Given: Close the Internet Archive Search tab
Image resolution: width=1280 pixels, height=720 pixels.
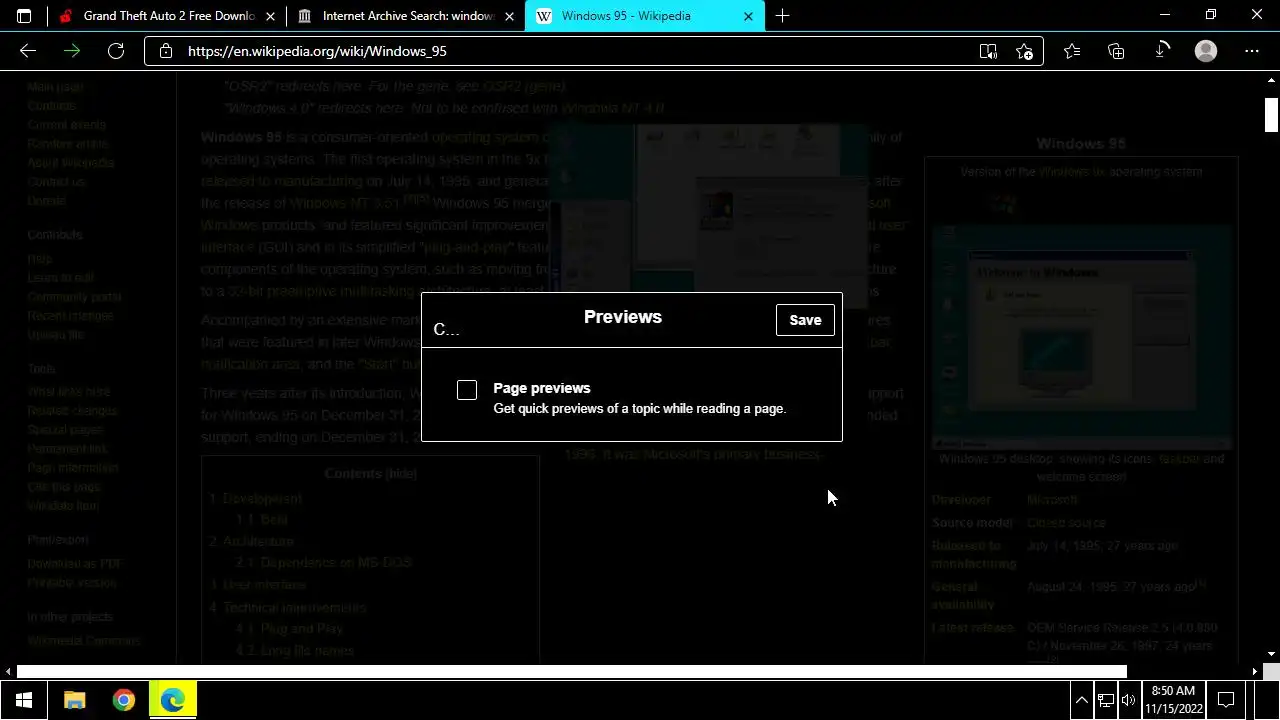Looking at the screenshot, I should pyautogui.click(x=509, y=16).
